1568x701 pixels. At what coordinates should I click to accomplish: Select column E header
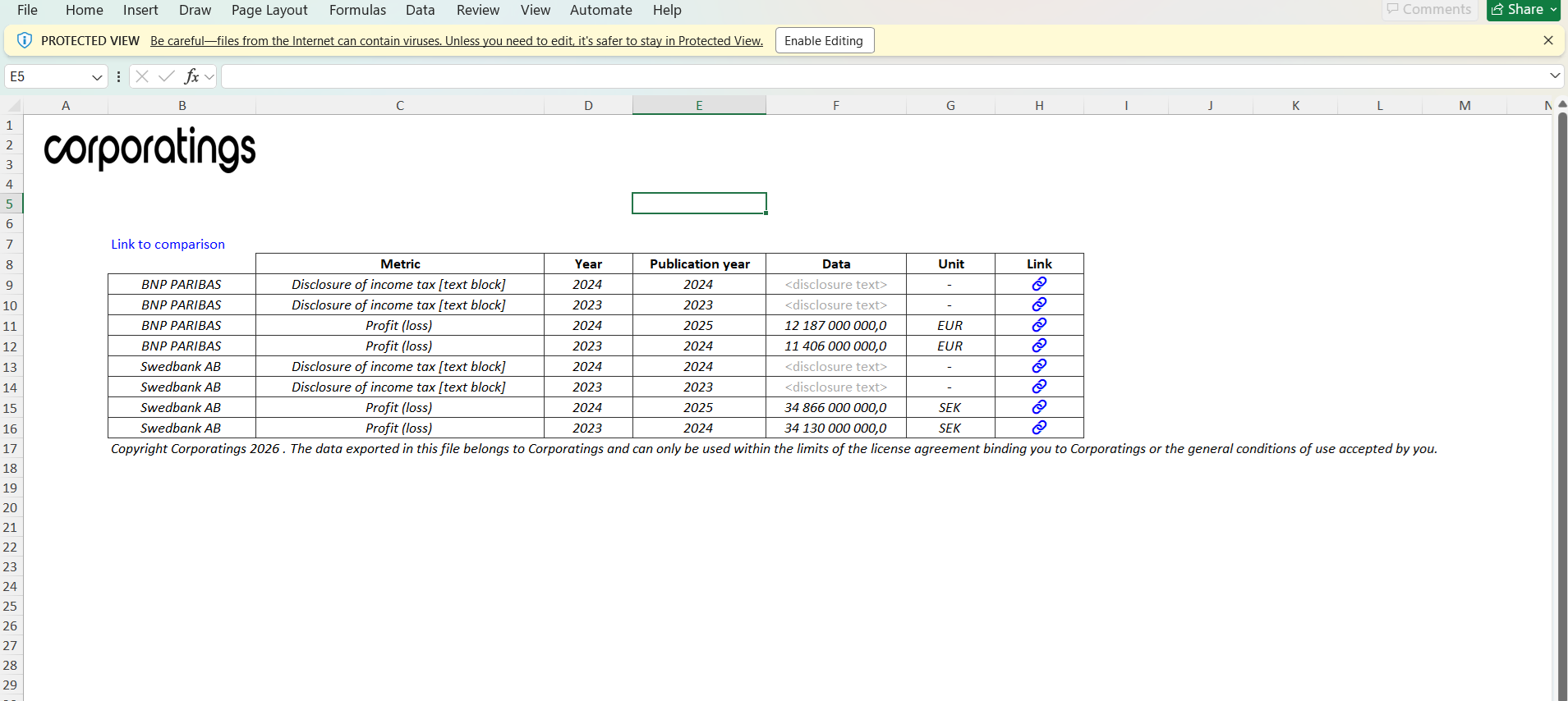[699, 105]
